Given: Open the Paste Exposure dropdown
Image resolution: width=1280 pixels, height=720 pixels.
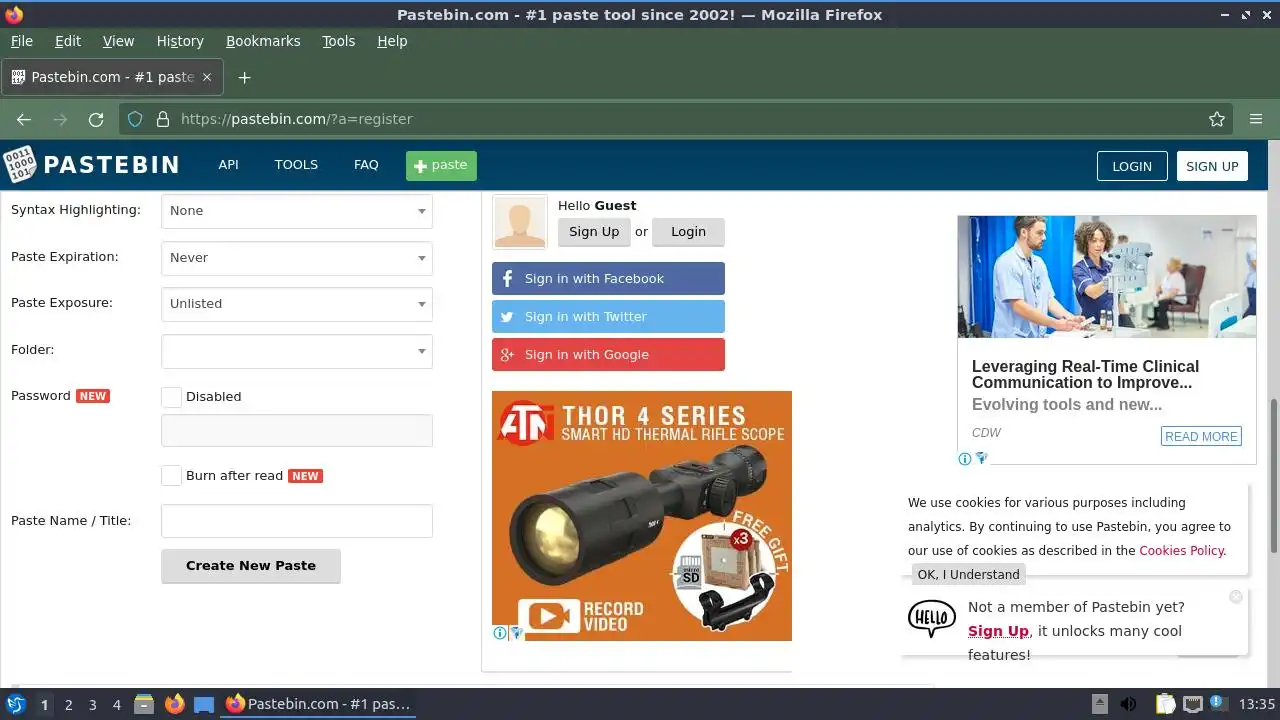Looking at the screenshot, I should pos(297,304).
